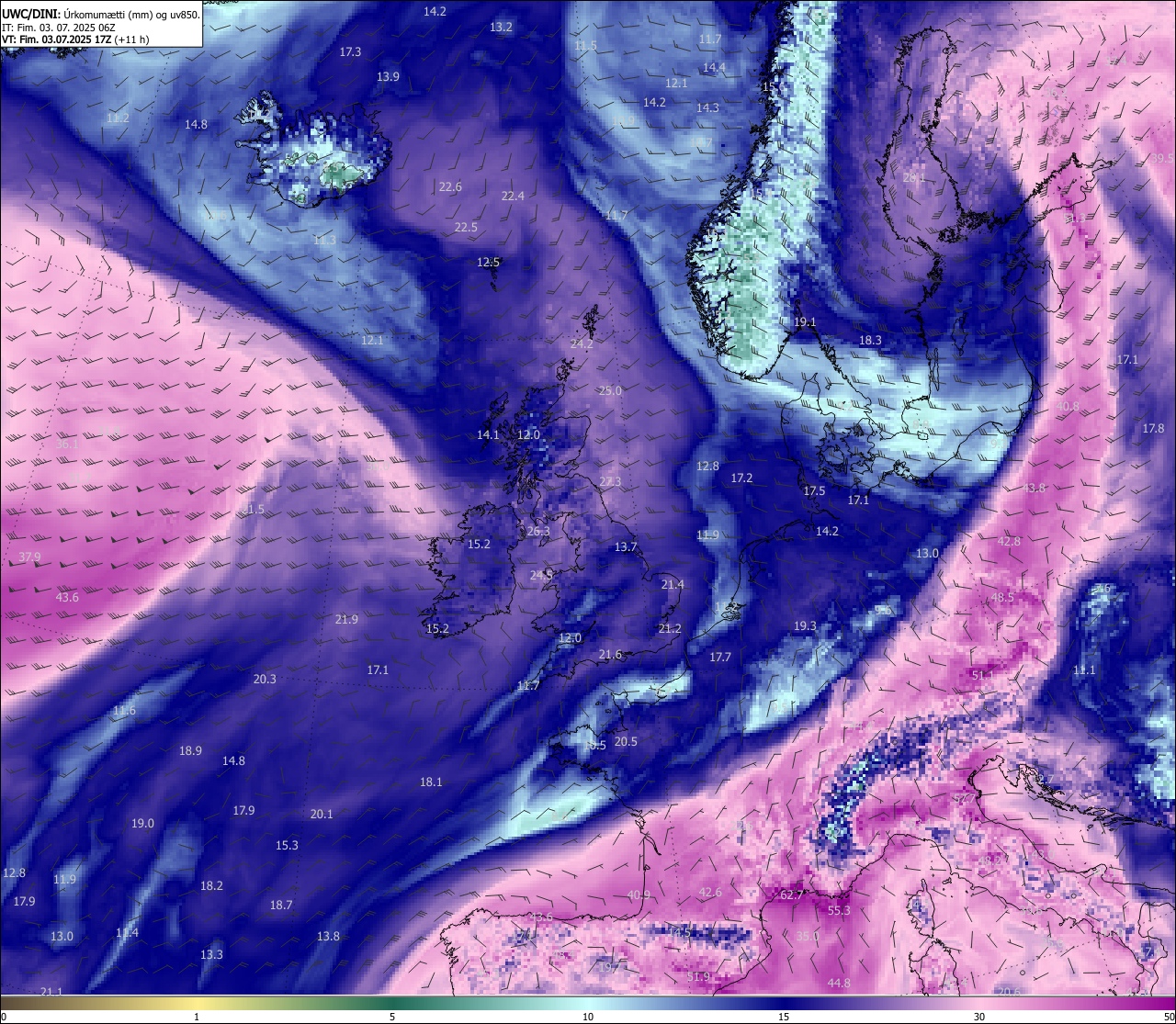This screenshot has height=1024, width=1176.
Task: Click the 15.3 value on the map
Action: 287,846
